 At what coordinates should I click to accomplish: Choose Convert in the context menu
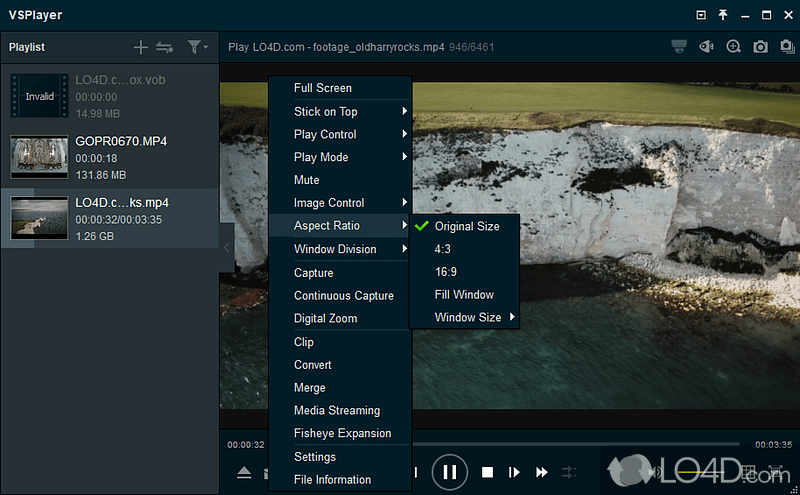click(340, 365)
